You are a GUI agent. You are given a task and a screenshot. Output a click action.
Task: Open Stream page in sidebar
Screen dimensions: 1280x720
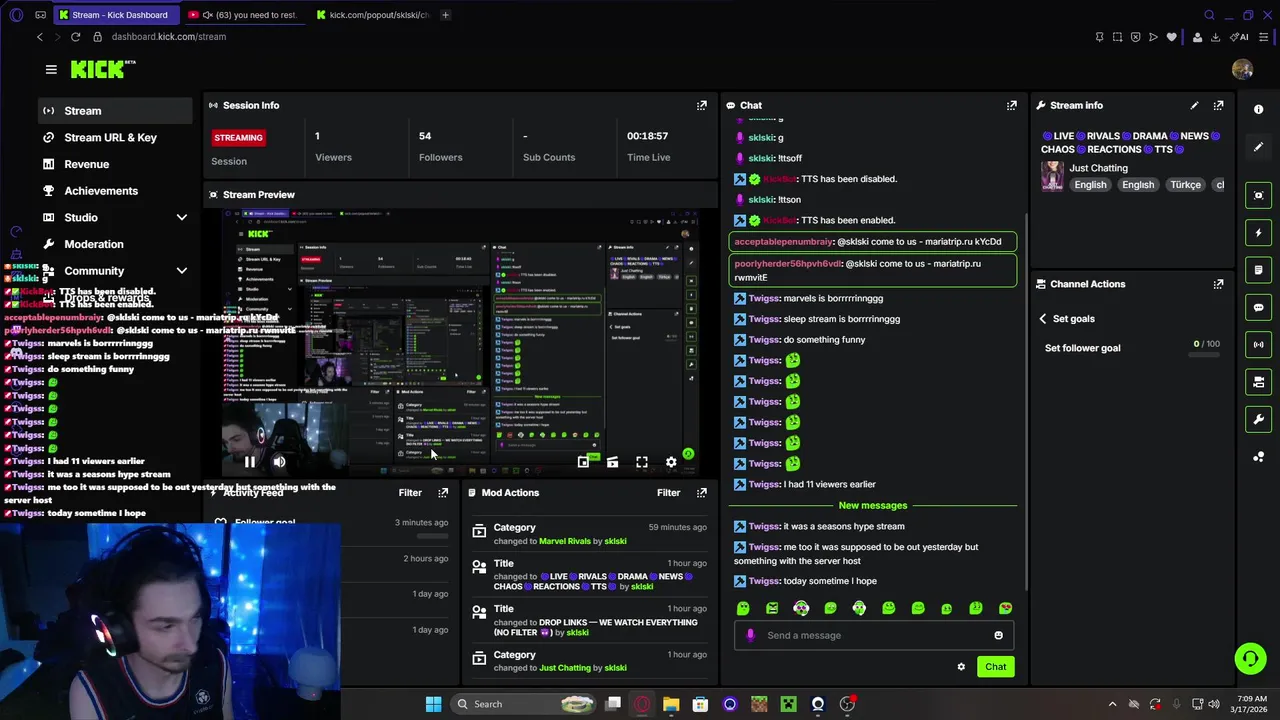[x=115, y=111]
